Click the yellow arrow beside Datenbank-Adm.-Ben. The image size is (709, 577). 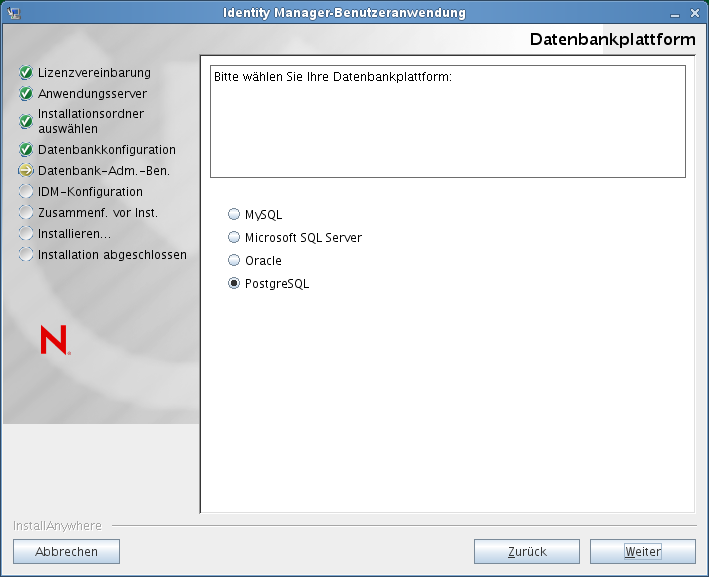(x=26, y=170)
